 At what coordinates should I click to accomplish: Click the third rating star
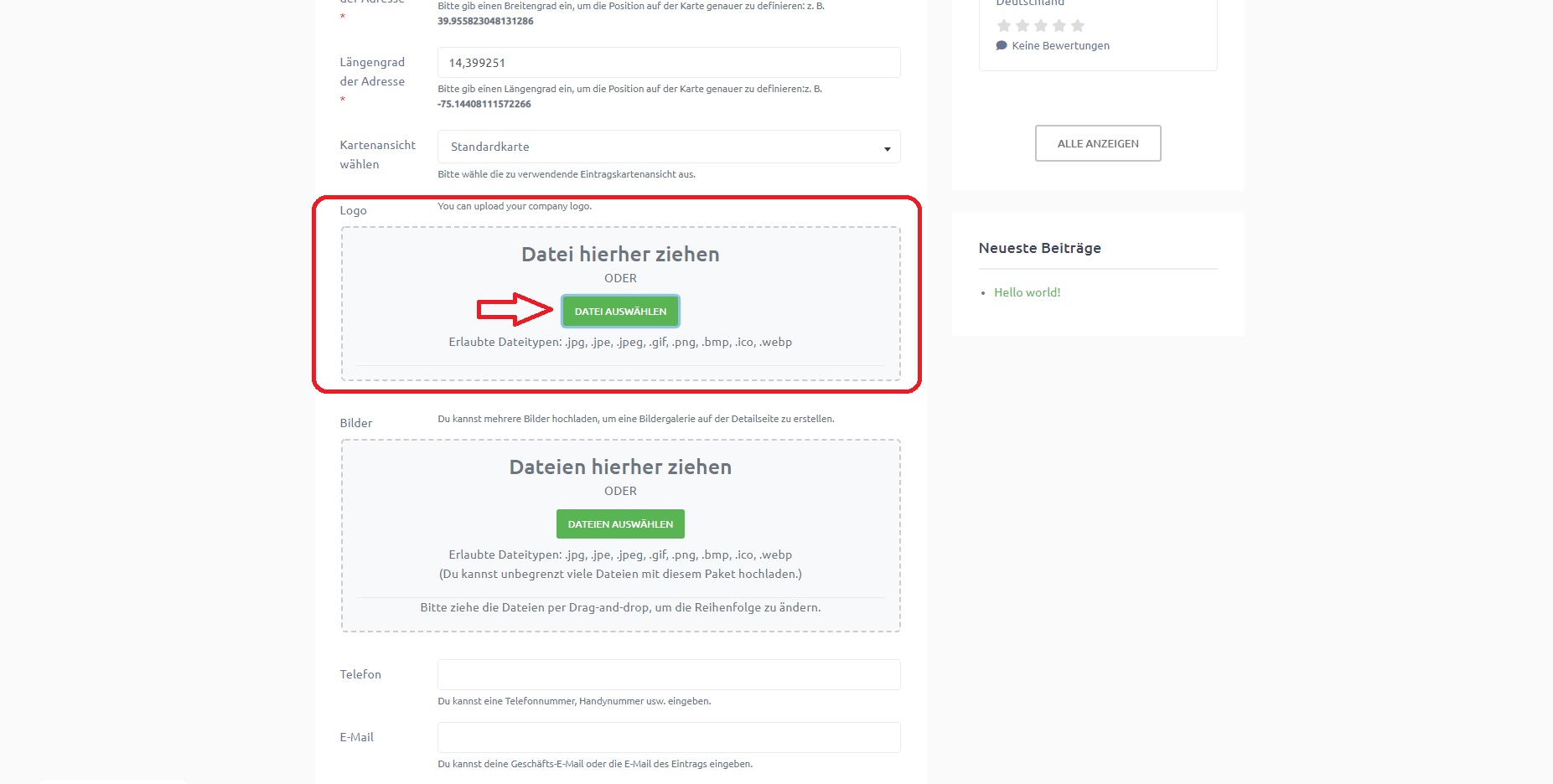[x=1040, y=26]
